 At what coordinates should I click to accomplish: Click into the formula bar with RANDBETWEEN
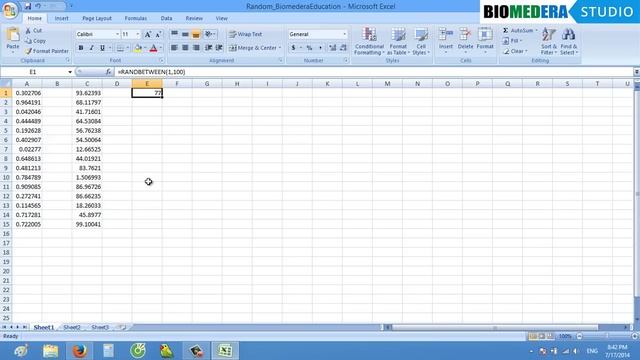373,72
